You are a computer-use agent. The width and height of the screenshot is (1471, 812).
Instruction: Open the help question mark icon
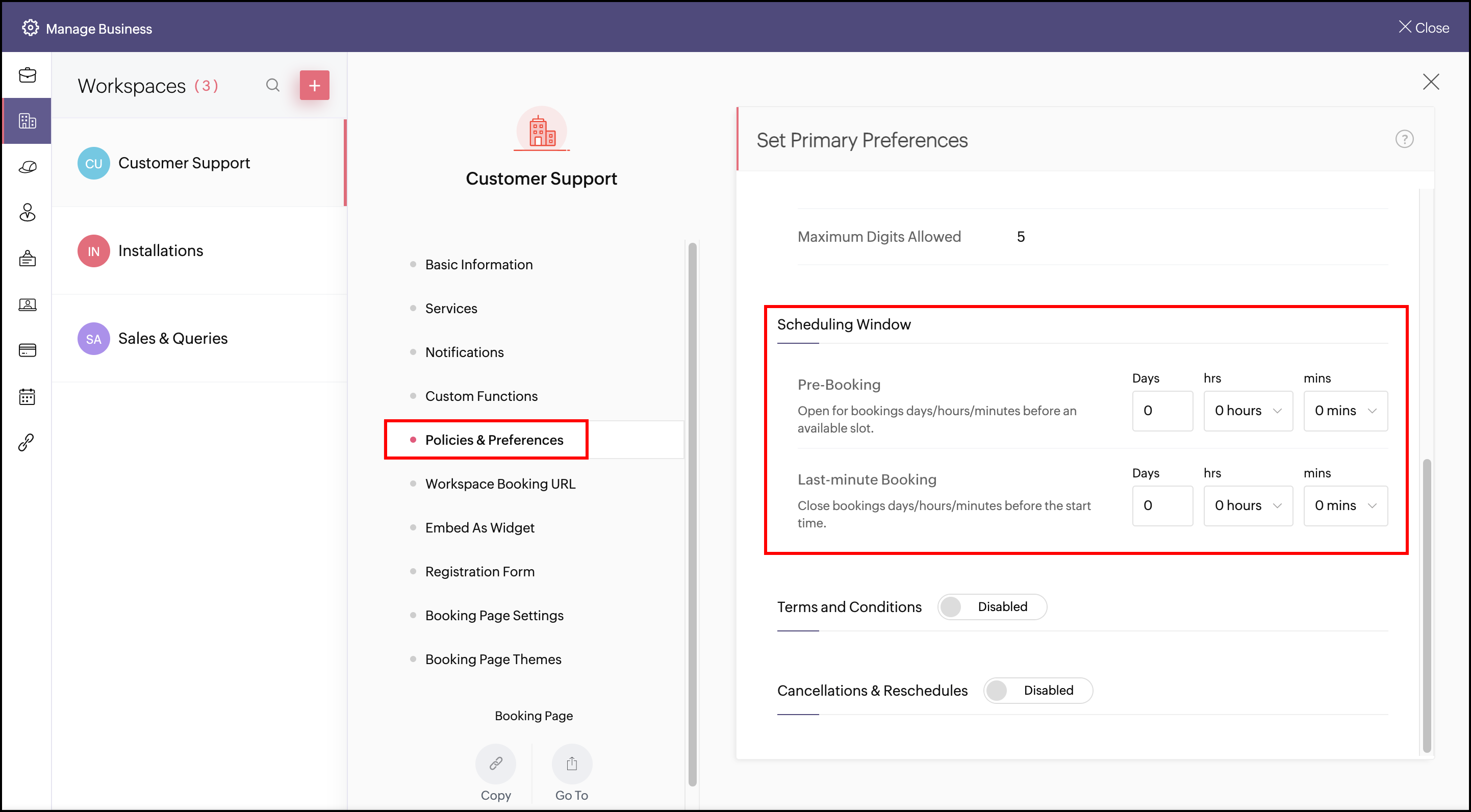(1404, 139)
